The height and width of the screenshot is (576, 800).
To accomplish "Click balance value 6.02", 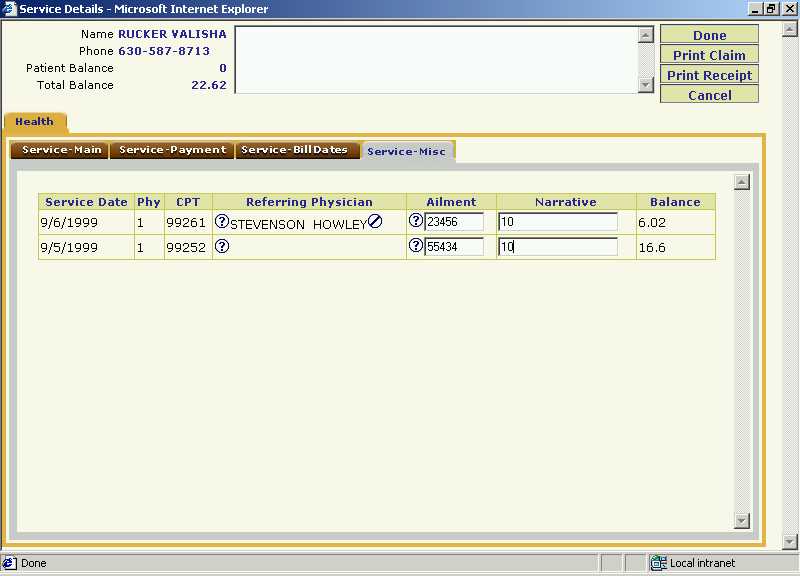I will click(x=652, y=223).
